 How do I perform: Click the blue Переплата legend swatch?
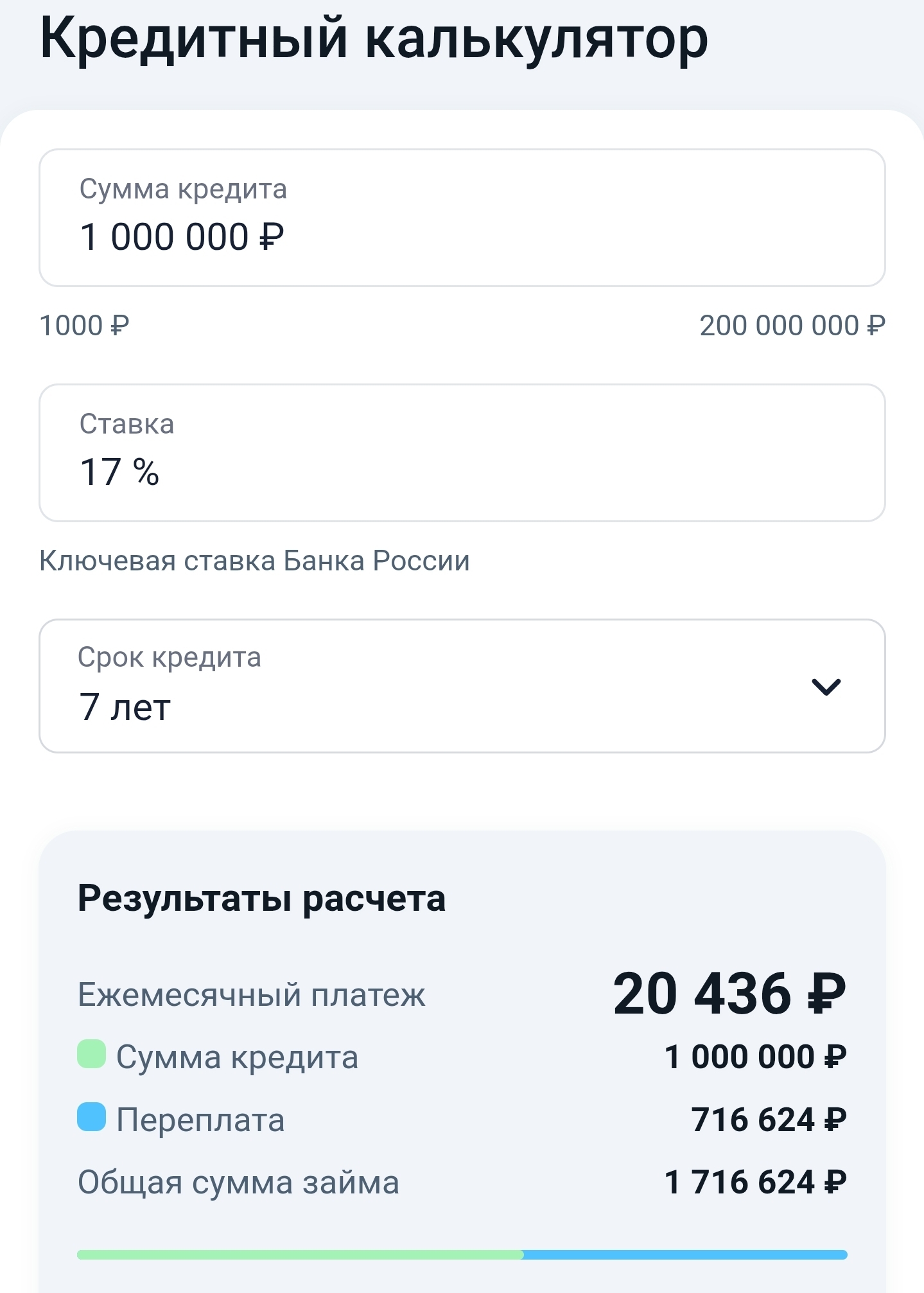click(91, 1116)
